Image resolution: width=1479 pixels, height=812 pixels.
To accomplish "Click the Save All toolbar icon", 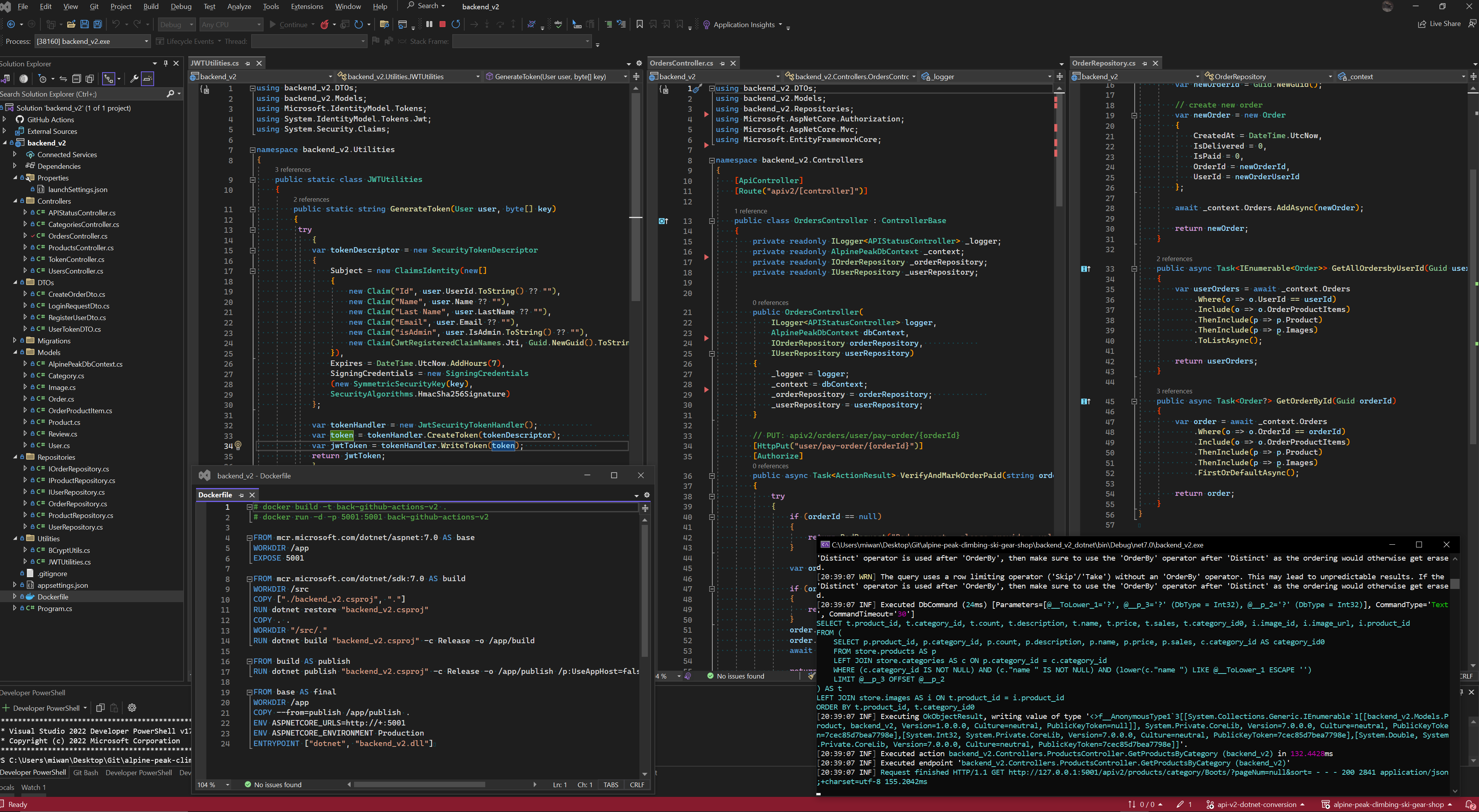I will [x=97, y=25].
